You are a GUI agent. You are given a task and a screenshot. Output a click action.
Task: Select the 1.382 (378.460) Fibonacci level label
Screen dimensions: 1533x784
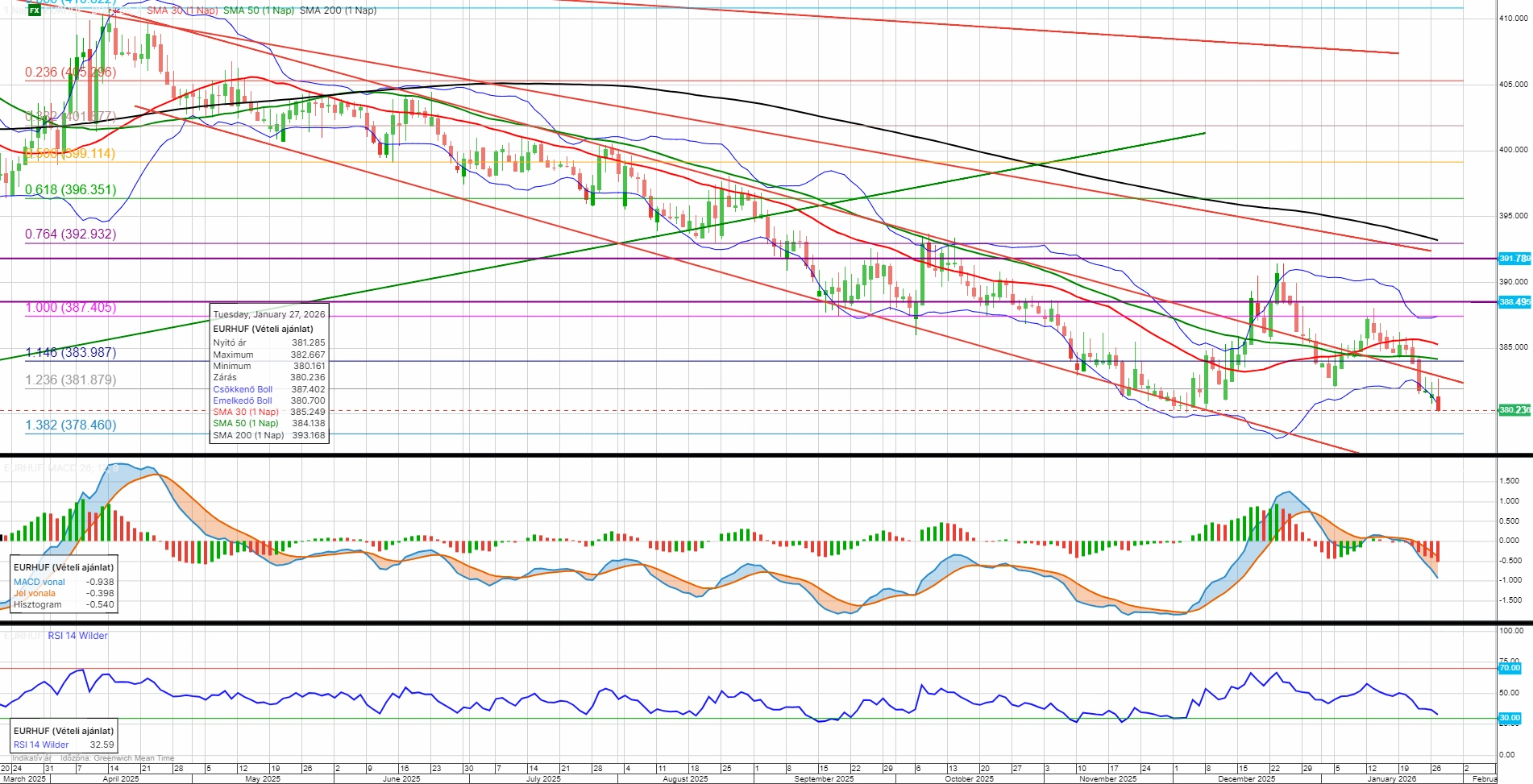click(x=71, y=425)
